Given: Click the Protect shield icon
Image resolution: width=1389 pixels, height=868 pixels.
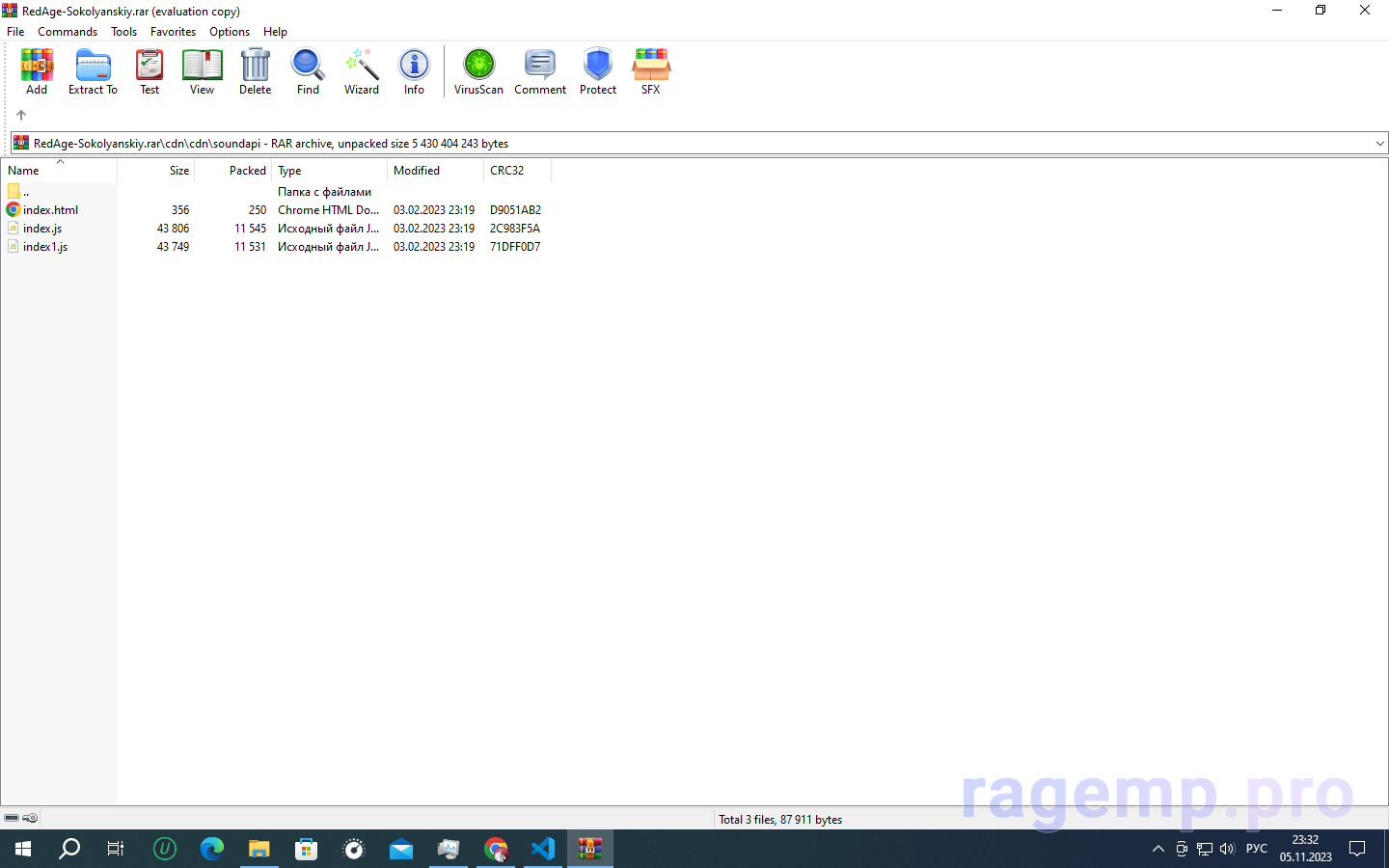Looking at the screenshot, I should pos(598,71).
